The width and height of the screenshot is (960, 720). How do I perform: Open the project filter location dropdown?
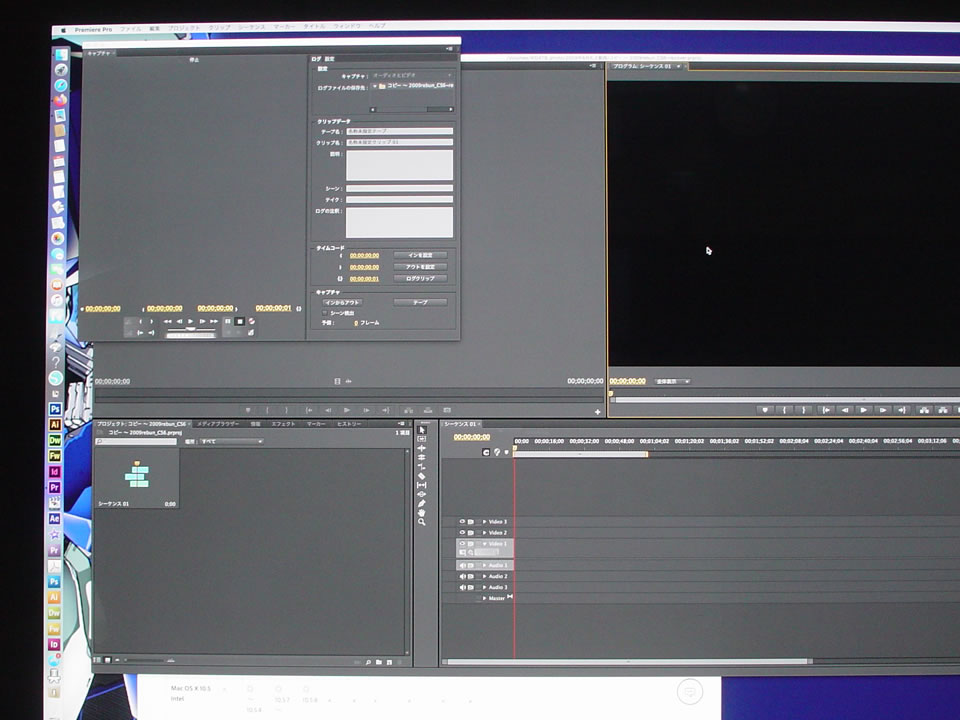230,441
